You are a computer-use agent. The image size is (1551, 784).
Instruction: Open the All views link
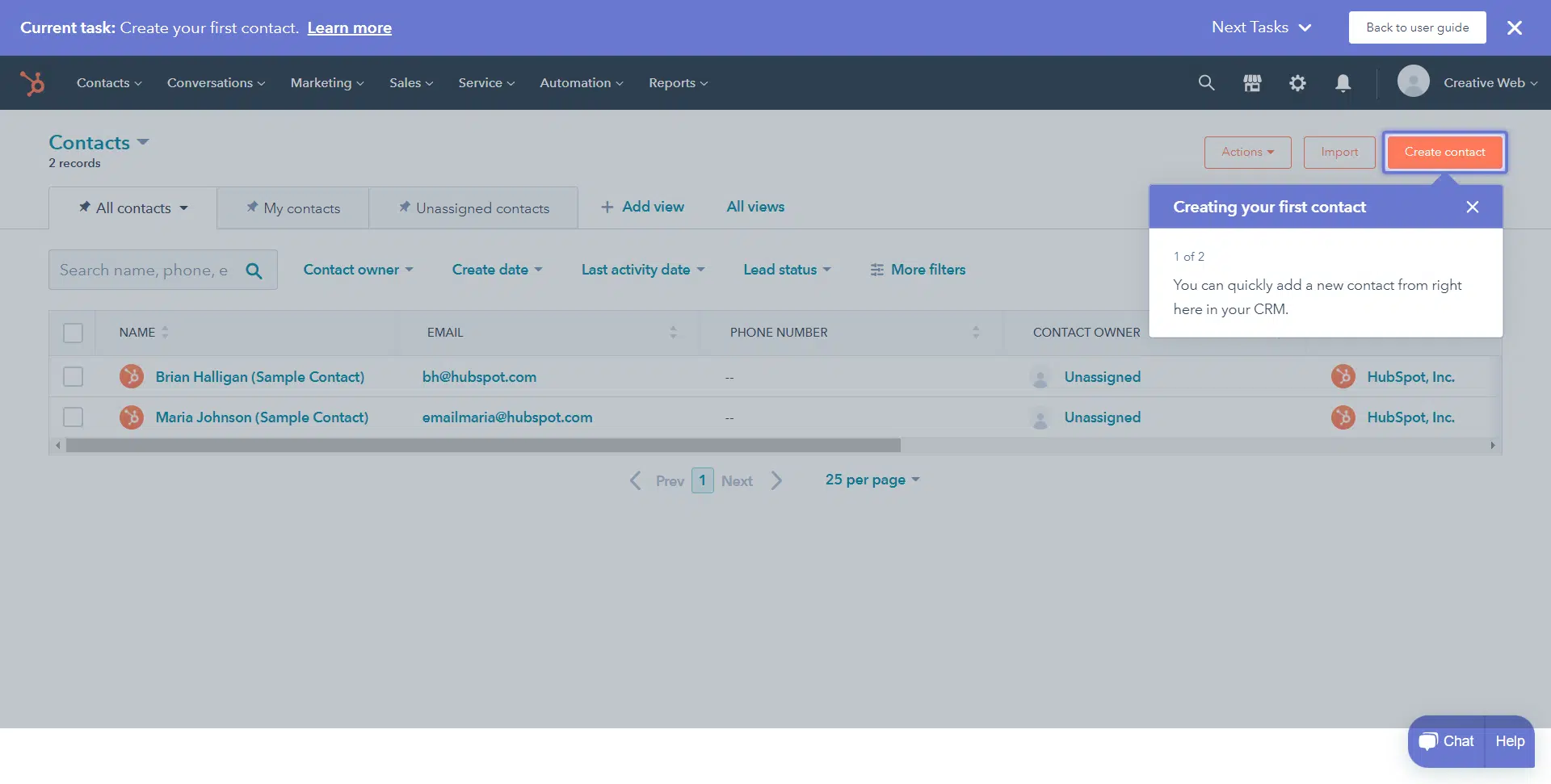point(755,207)
